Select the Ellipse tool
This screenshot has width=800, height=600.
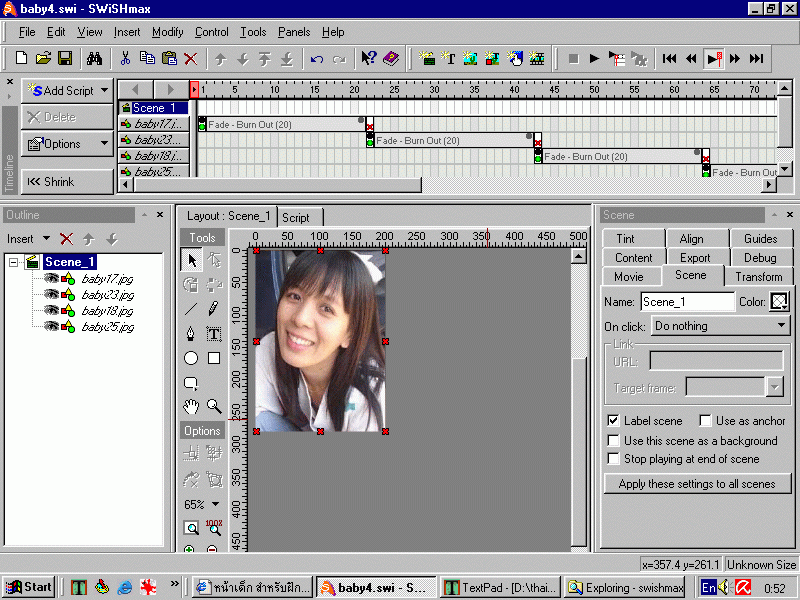191,358
